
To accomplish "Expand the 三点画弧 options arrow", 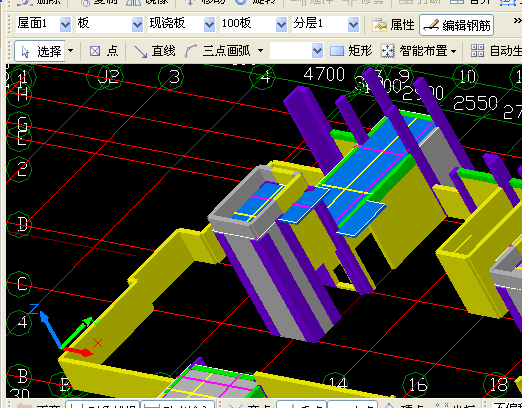I will click(260, 51).
